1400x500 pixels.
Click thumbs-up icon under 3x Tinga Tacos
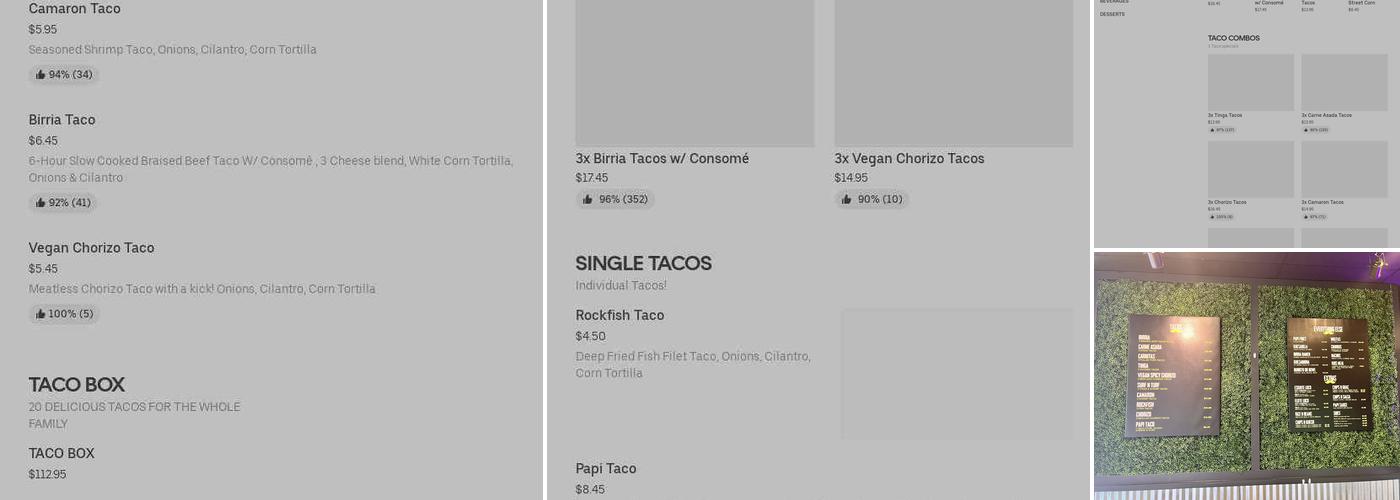pos(1211,130)
